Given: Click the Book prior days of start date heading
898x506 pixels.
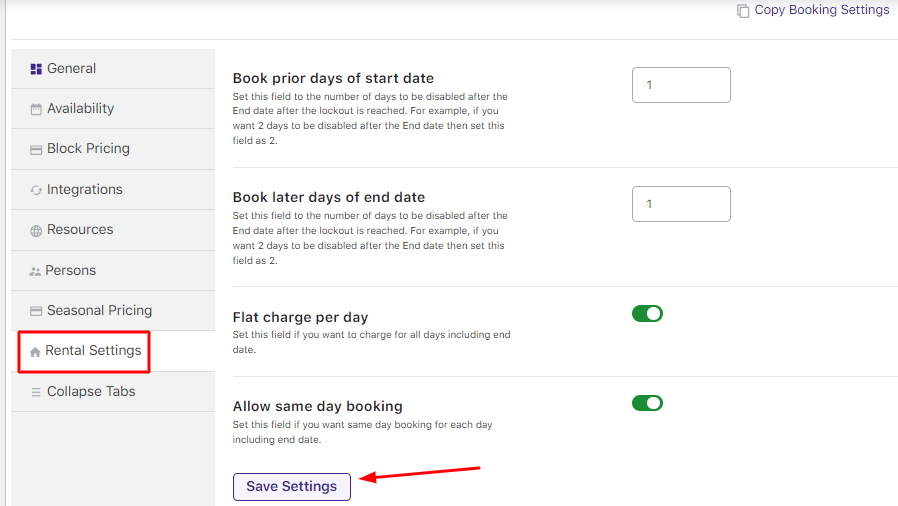Looking at the screenshot, I should coord(333,78).
